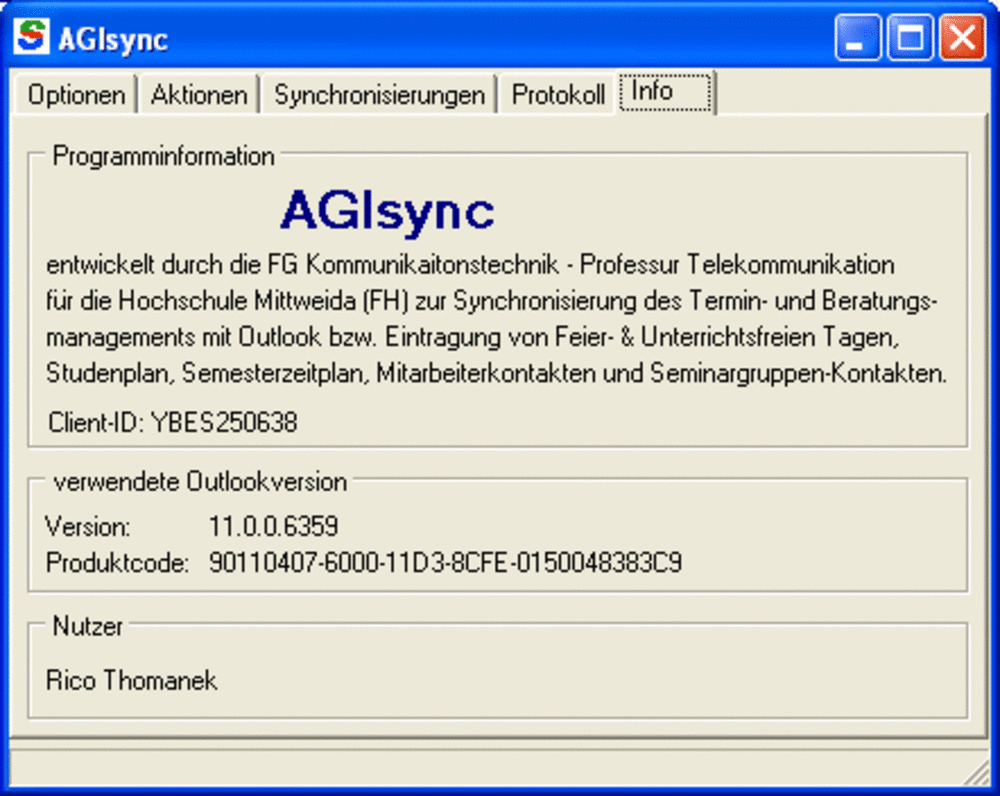Click the Produktcode value 90110407-6000-11D3-8CFE-0150048383C9

click(x=445, y=563)
